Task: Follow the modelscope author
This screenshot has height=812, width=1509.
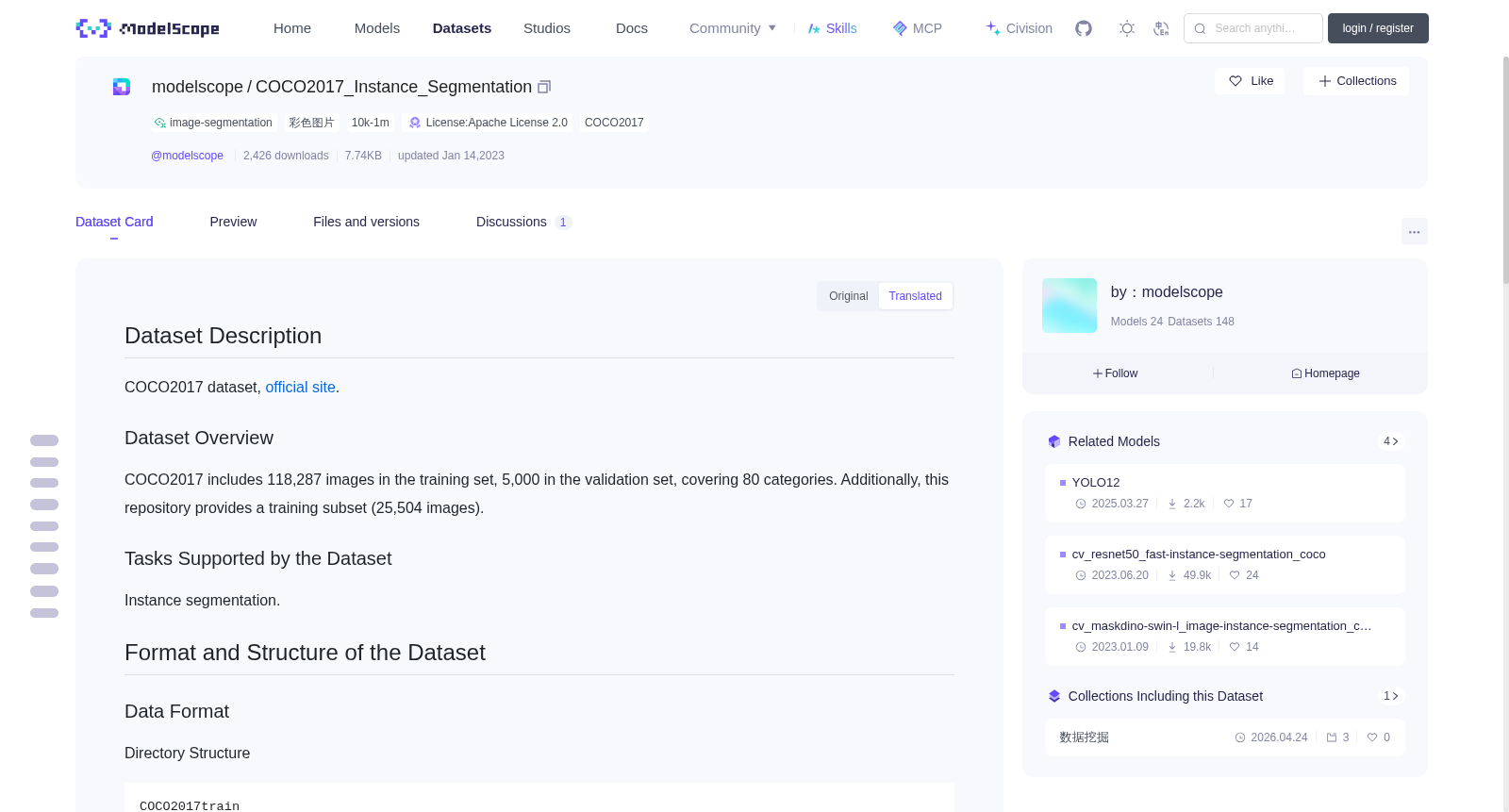Action: tap(1116, 373)
